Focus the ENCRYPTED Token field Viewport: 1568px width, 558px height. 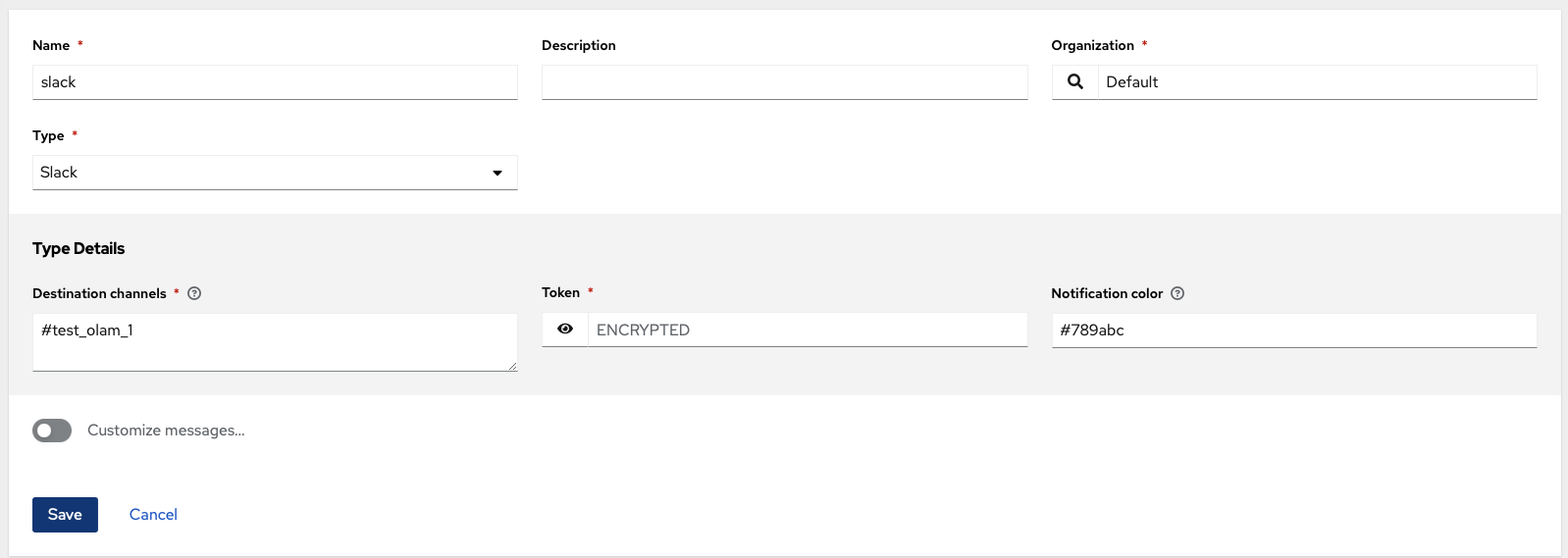tap(807, 330)
